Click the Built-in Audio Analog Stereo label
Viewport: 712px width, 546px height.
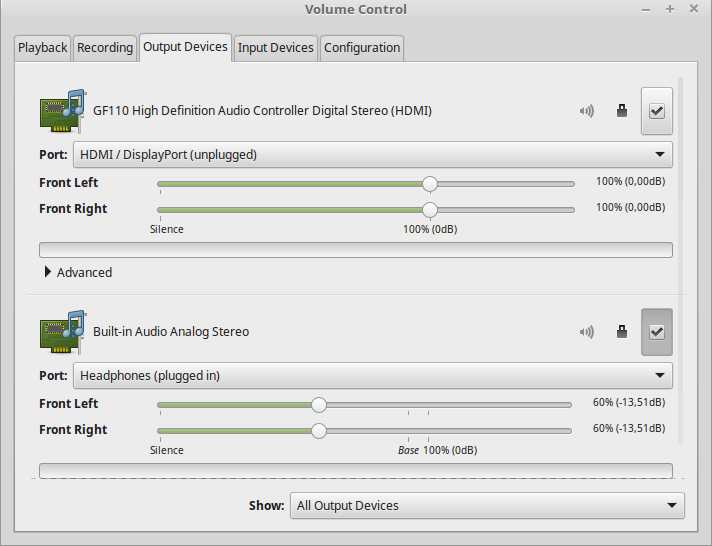[x=171, y=332]
